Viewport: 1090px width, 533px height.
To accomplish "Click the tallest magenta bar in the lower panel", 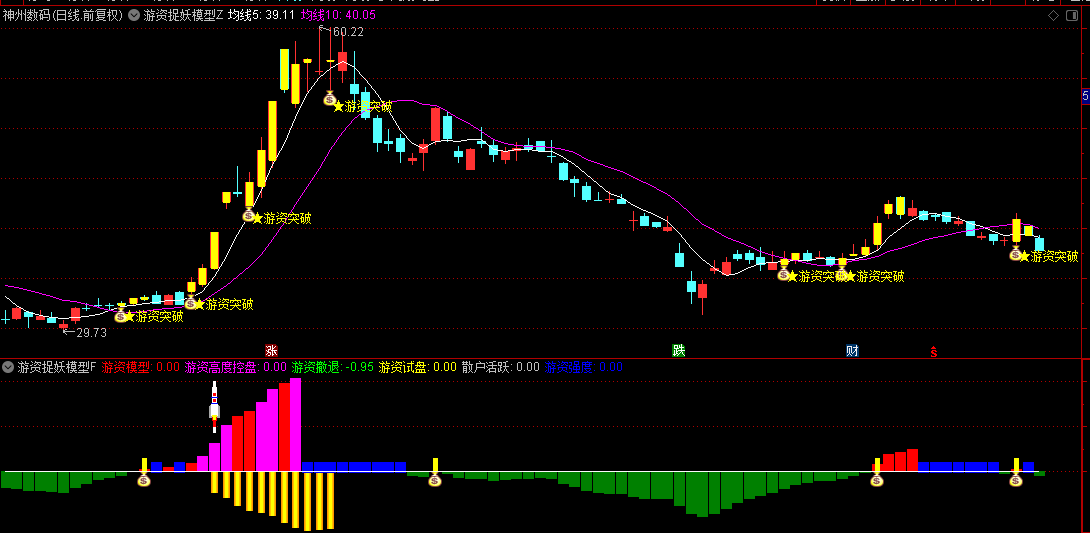I will tap(295, 425).
